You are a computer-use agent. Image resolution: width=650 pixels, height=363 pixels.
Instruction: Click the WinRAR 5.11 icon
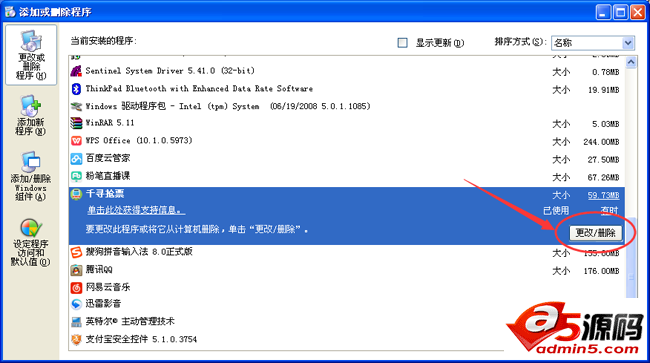pos(76,123)
